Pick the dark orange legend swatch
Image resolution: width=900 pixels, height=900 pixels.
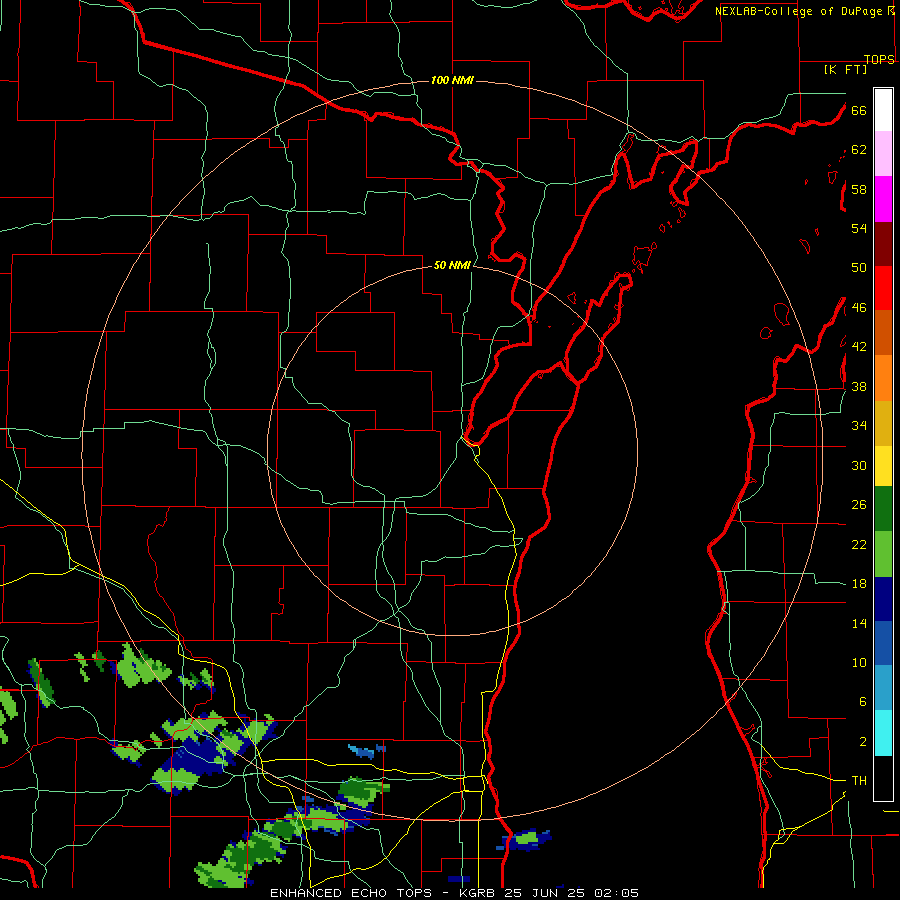[883, 332]
